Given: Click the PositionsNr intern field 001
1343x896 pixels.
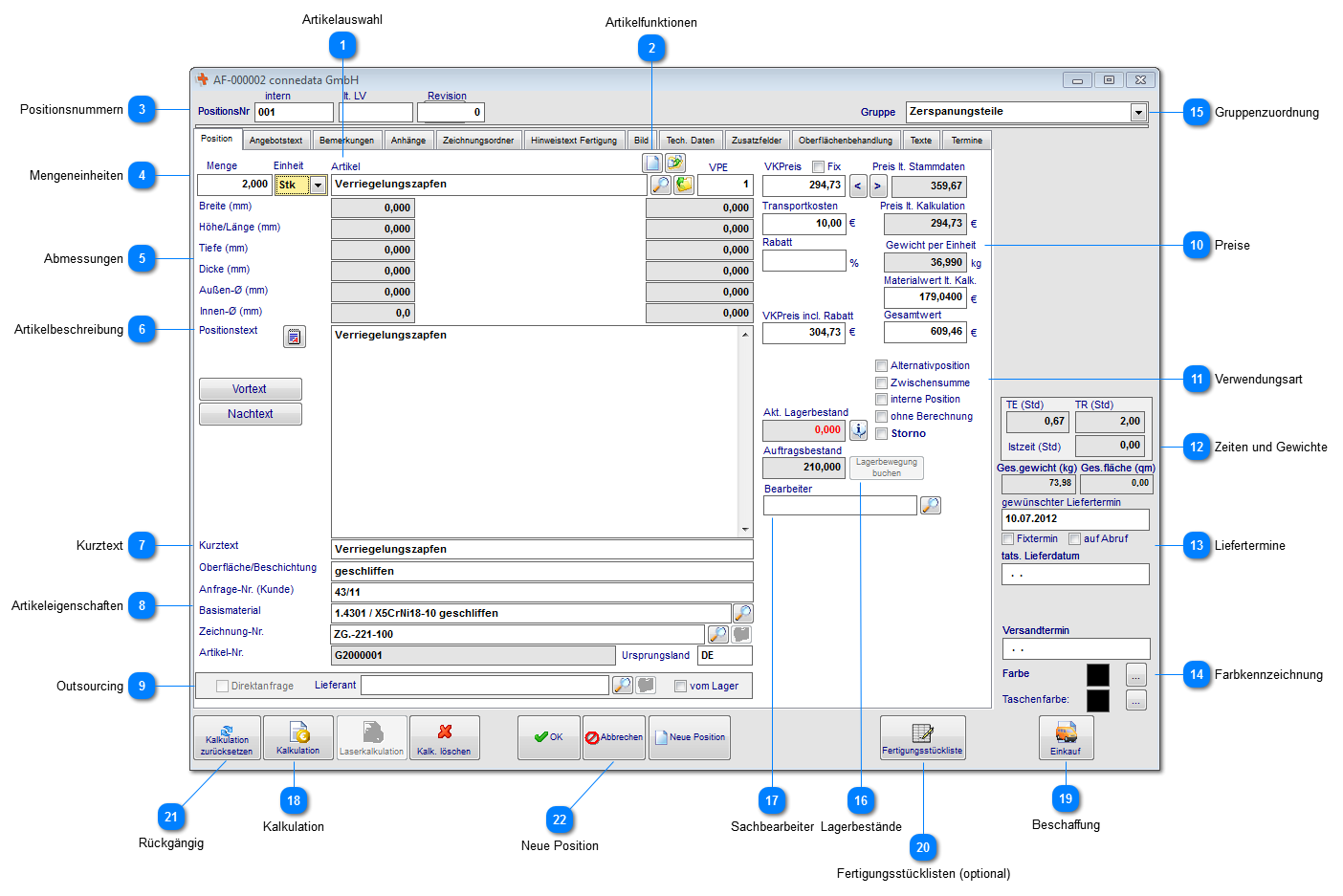Looking at the screenshot, I should point(294,112).
